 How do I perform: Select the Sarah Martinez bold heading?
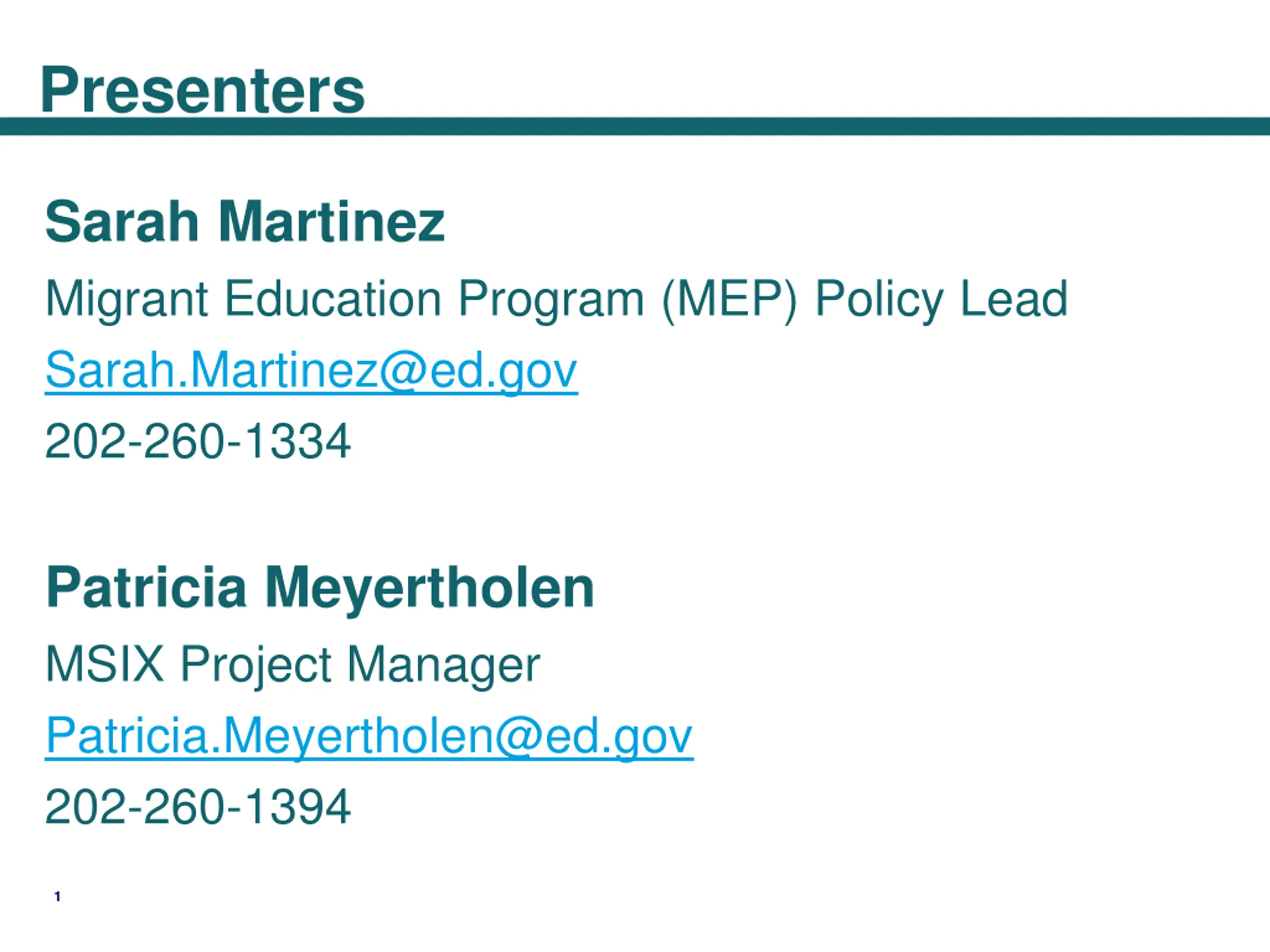245,222
